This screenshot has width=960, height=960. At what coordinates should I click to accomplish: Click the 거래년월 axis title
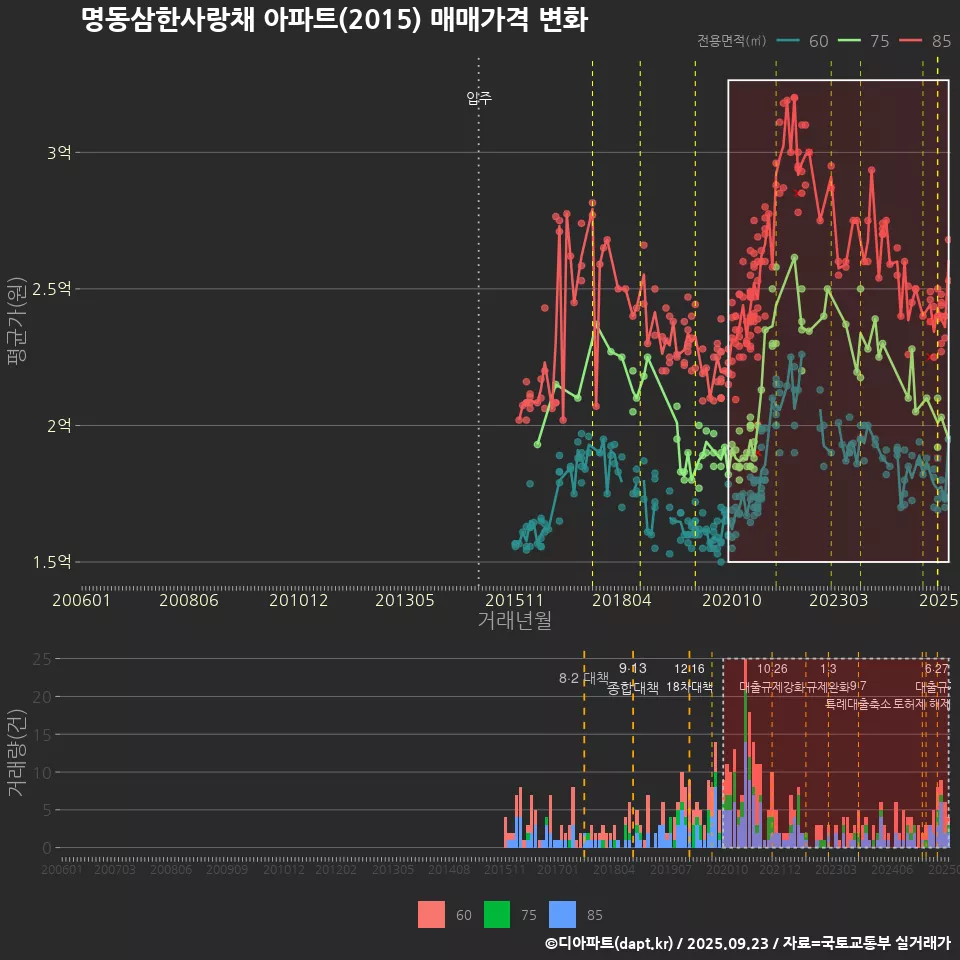(x=515, y=620)
